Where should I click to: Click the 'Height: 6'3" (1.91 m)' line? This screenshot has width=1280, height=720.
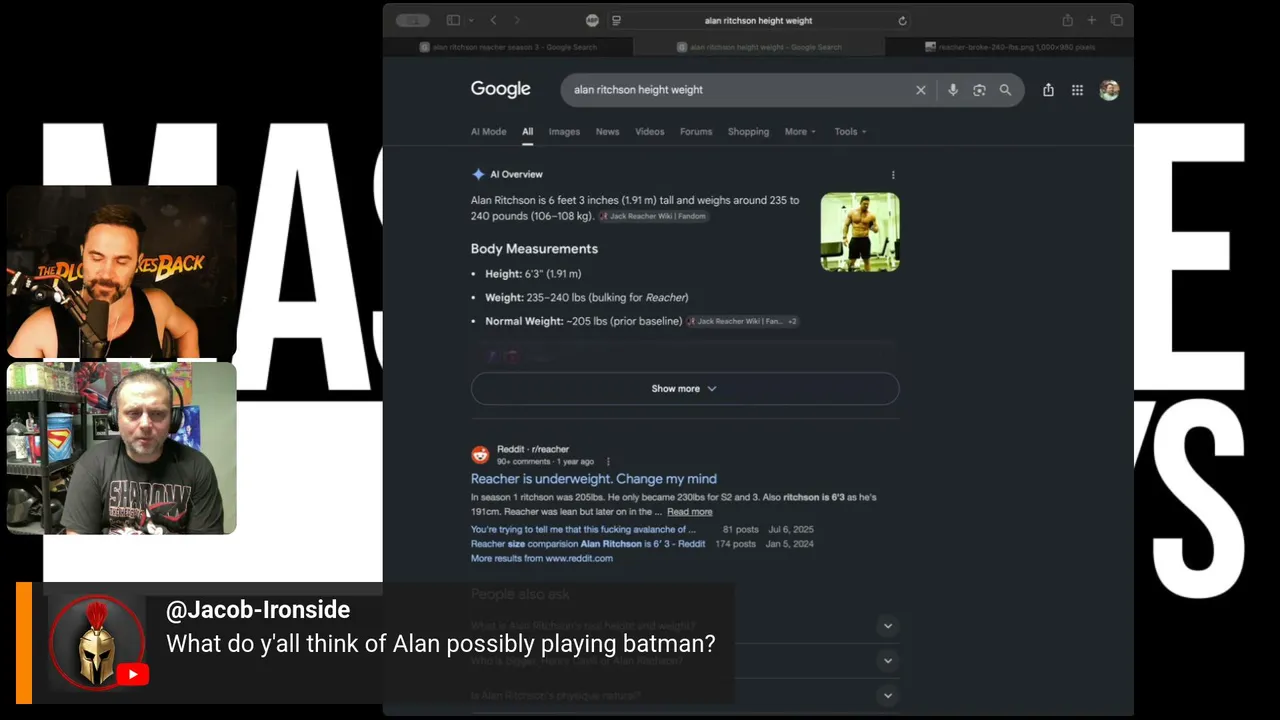[533, 274]
